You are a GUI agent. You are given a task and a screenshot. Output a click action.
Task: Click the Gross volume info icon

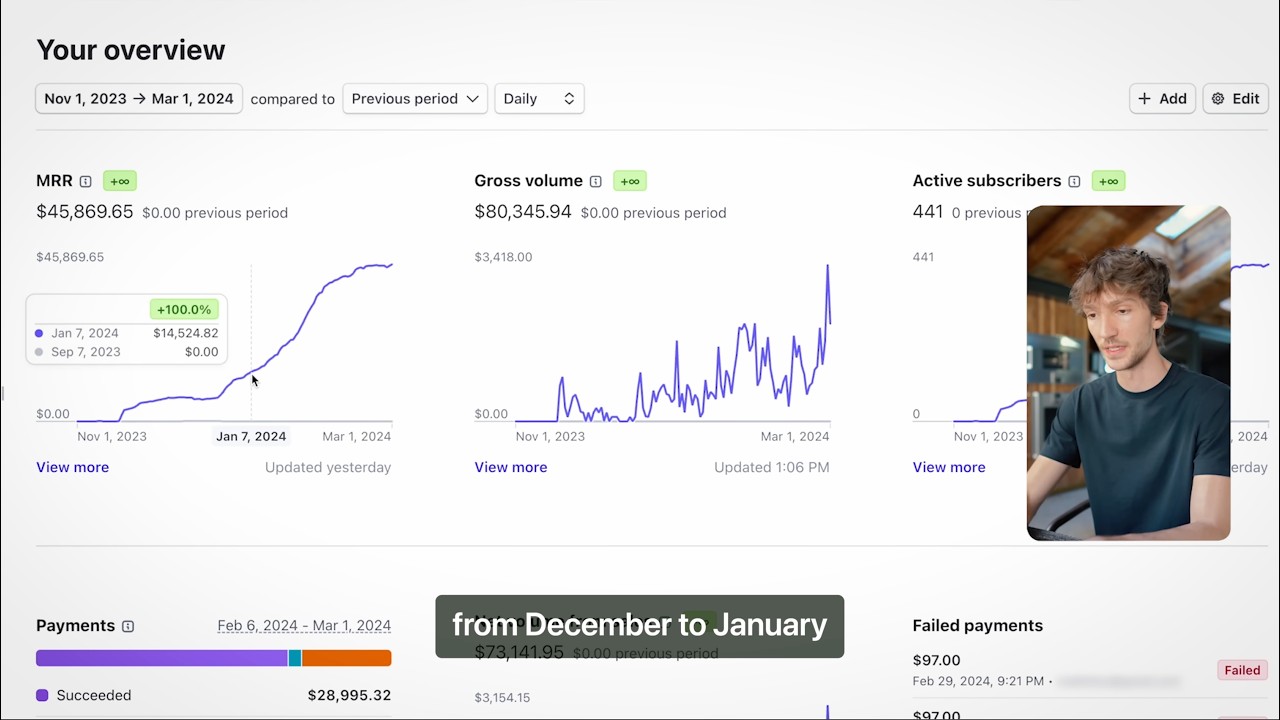596,181
